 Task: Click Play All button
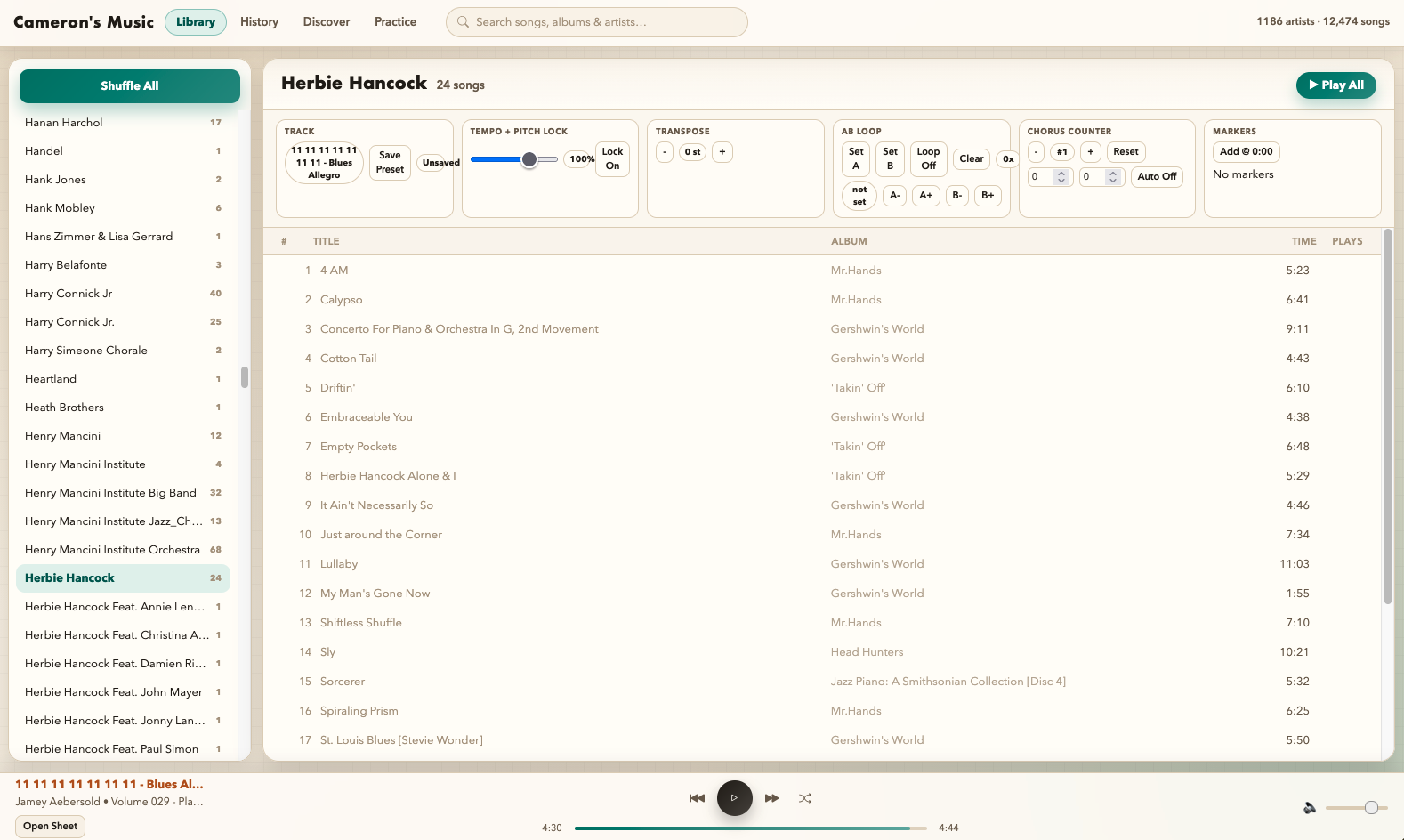[1336, 85]
